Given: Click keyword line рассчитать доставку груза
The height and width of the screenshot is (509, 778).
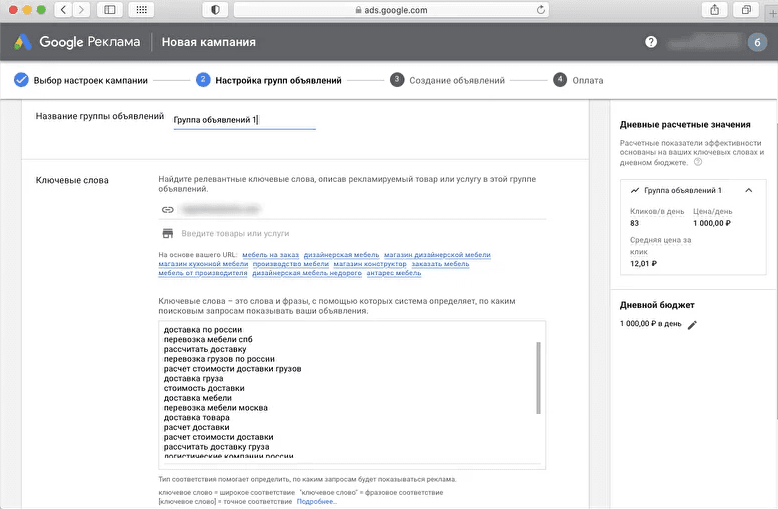Looking at the screenshot, I should coord(216,447).
